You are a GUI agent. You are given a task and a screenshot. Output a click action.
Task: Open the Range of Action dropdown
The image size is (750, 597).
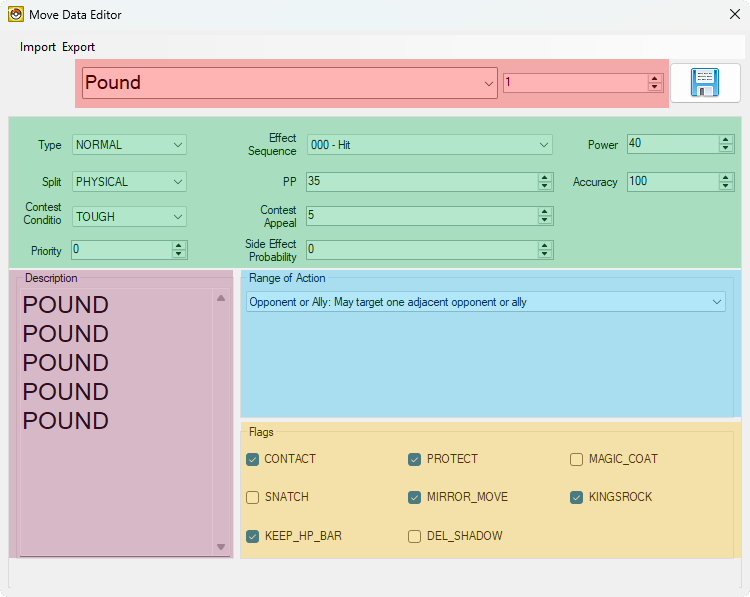click(486, 302)
